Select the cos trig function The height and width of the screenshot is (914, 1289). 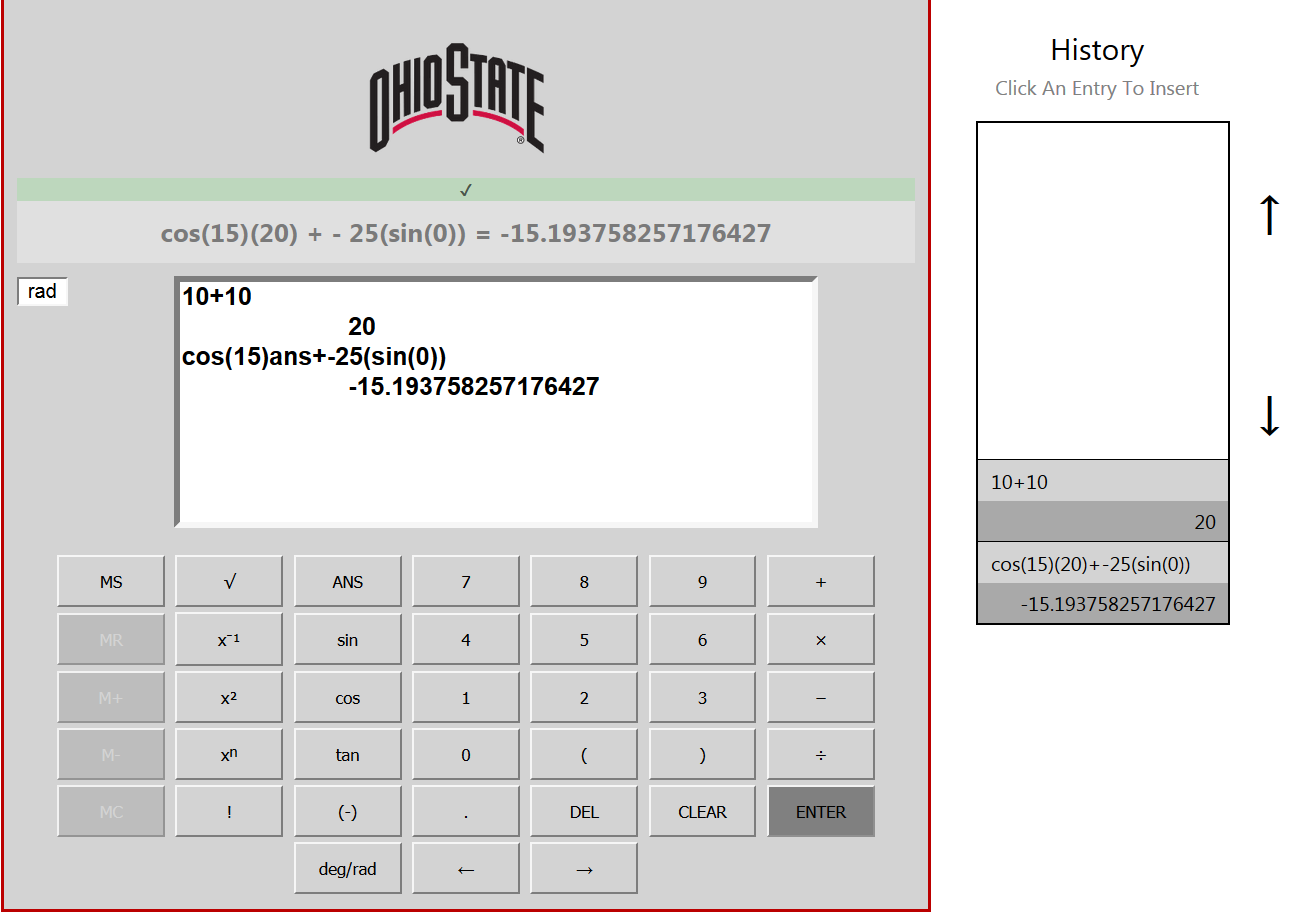[x=347, y=696]
